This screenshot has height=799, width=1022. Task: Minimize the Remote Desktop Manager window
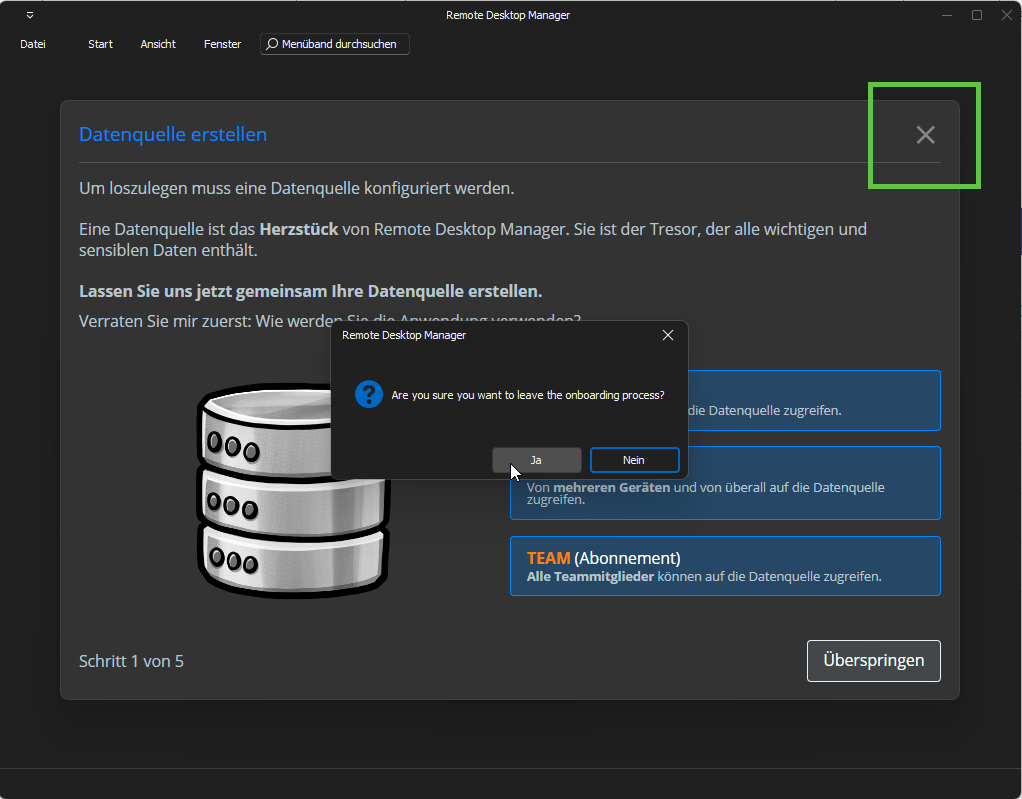tap(947, 15)
